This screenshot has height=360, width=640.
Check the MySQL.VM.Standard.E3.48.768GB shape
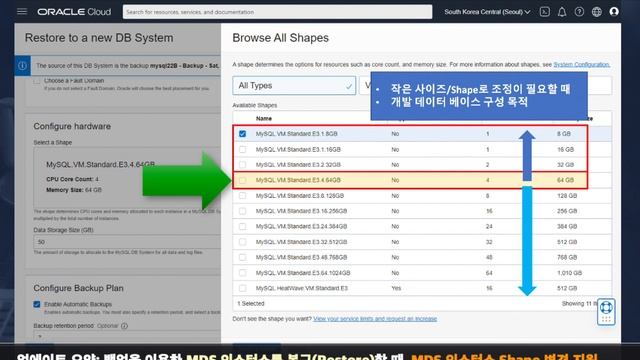(x=242, y=257)
